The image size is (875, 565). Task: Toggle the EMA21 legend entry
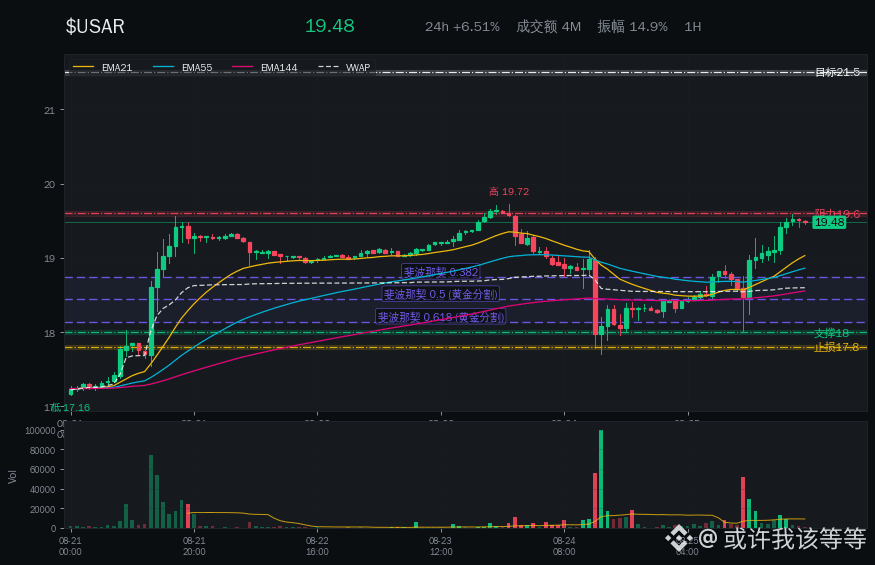(103, 68)
